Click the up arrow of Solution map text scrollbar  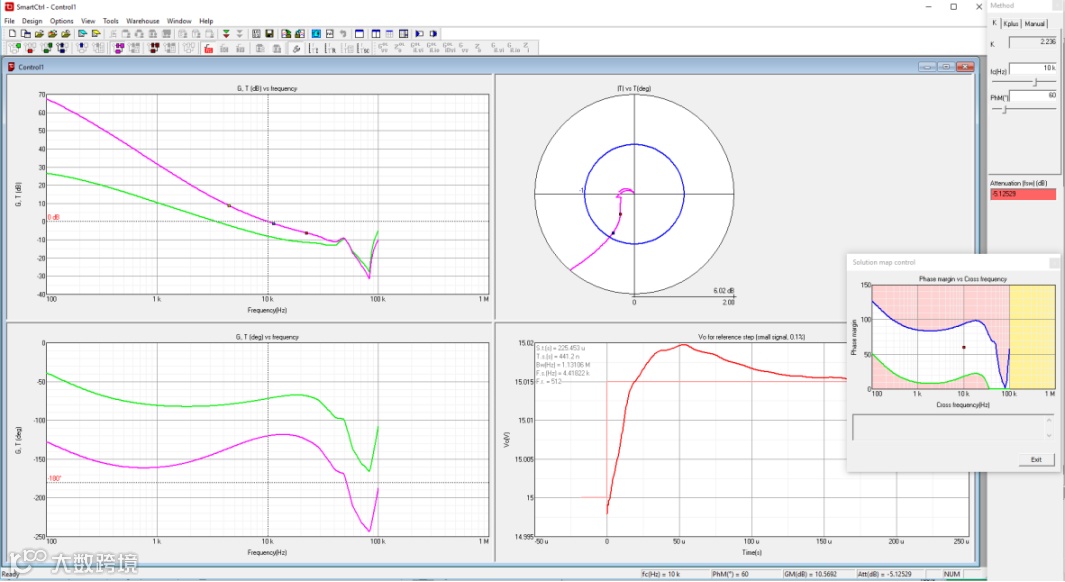[x=1049, y=420]
